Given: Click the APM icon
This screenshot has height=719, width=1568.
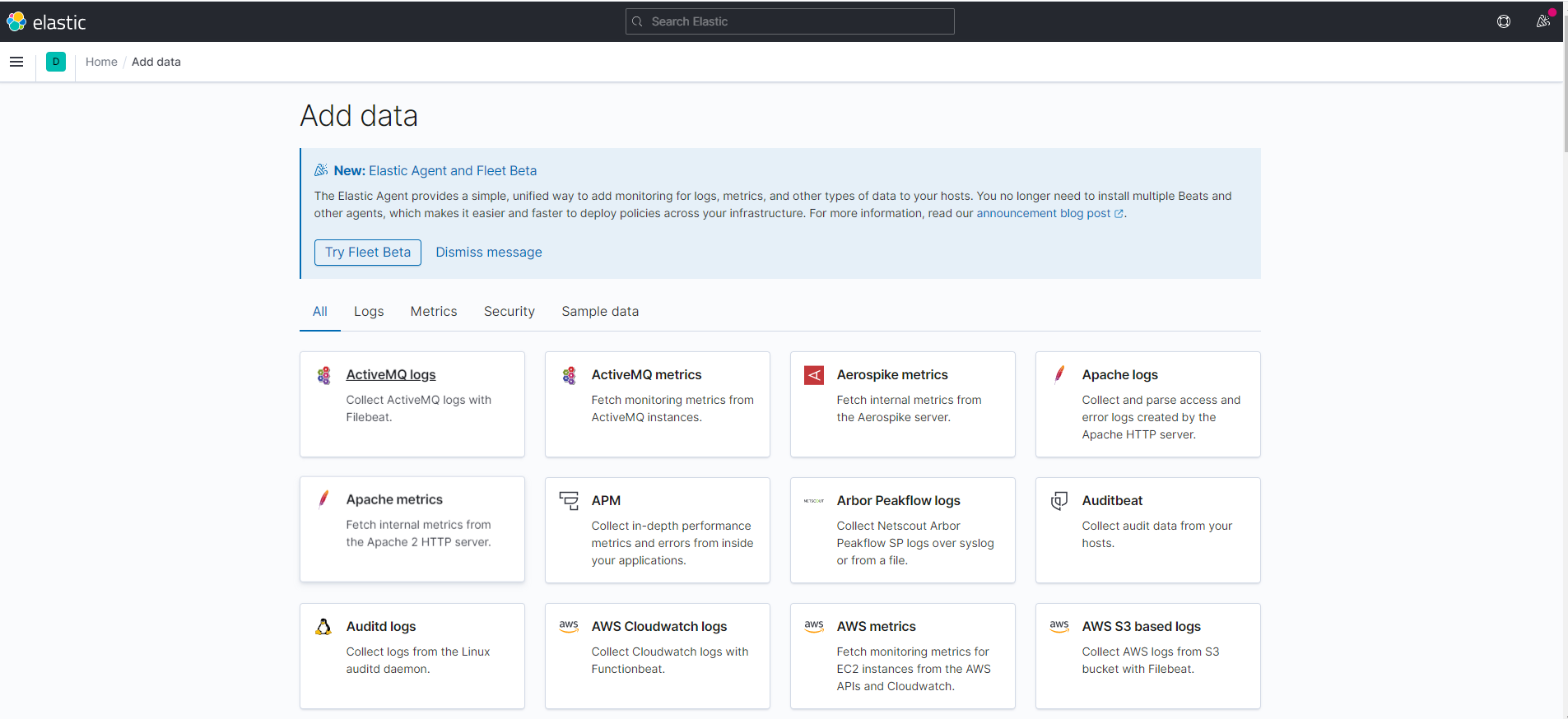Looking at the screenshot, I should pos(569,501).
